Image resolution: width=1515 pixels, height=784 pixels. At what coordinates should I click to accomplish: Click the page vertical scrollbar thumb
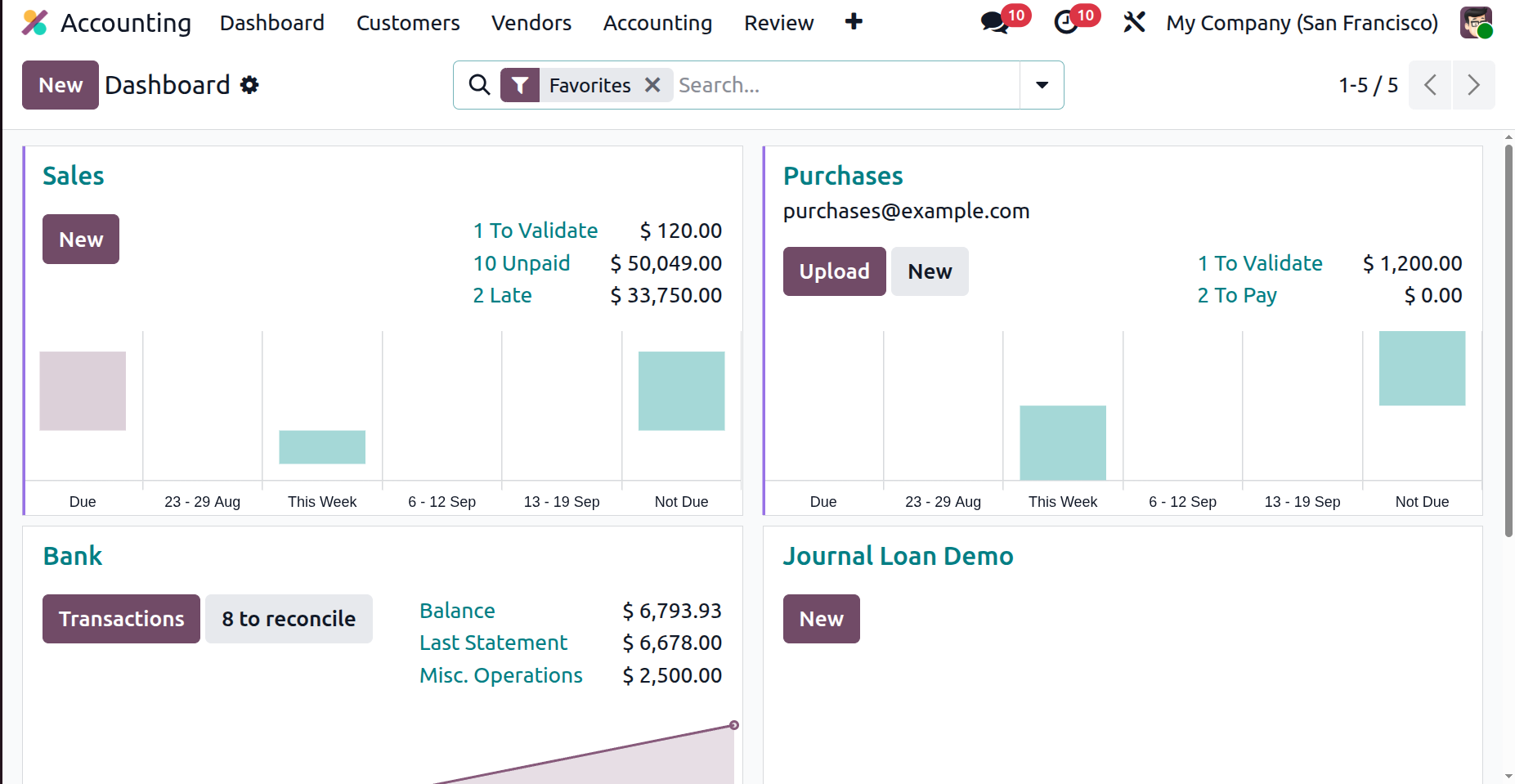1508,341
